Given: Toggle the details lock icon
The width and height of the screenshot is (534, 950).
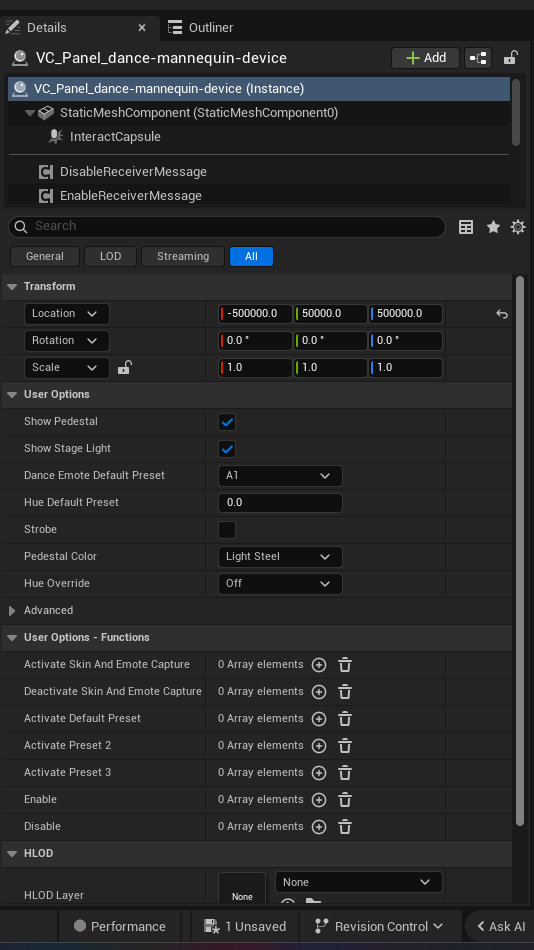Looking at the screenshot, I should [x=510, y=58].
